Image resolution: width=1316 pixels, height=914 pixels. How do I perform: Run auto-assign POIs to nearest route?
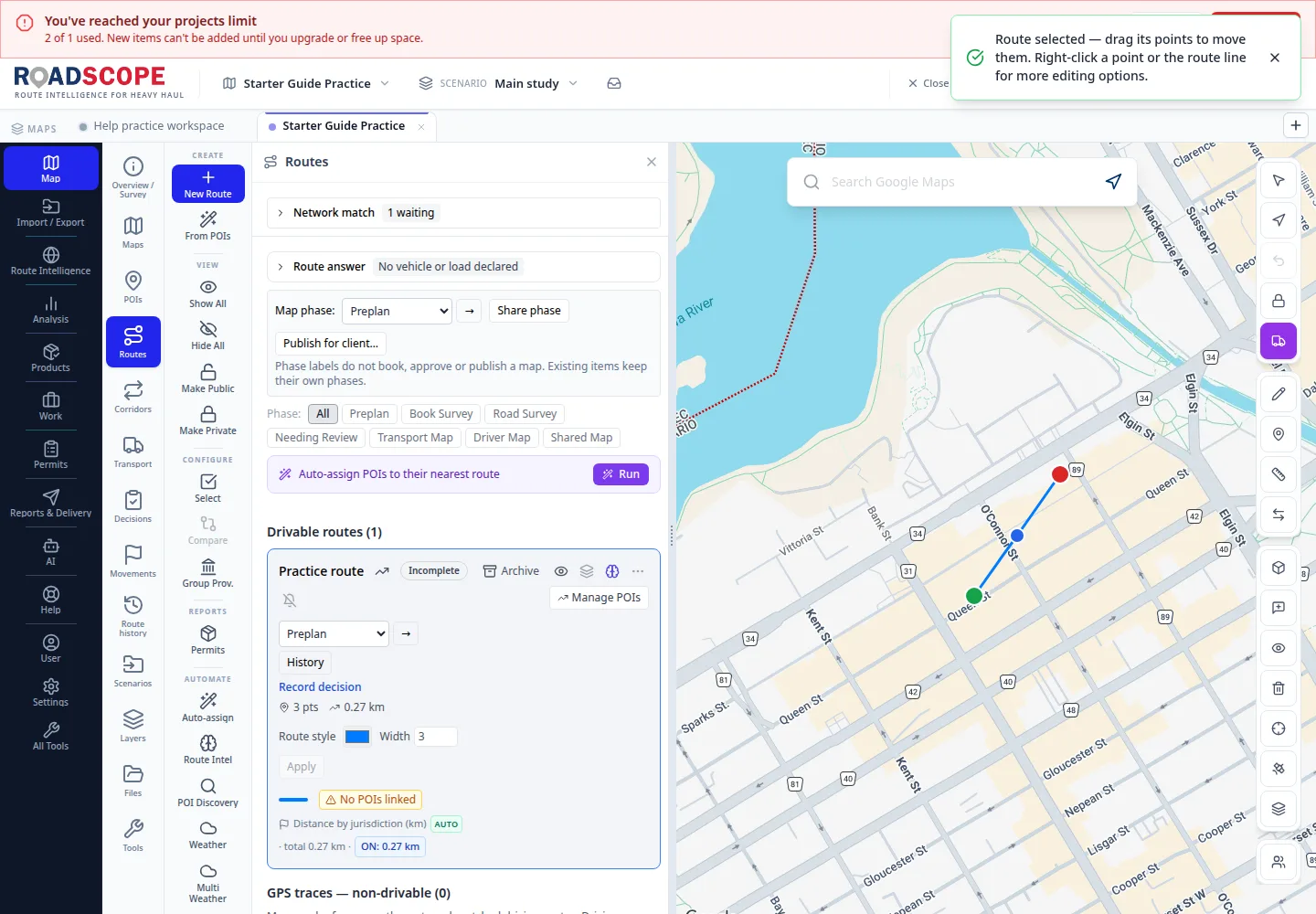coord(621,474)
